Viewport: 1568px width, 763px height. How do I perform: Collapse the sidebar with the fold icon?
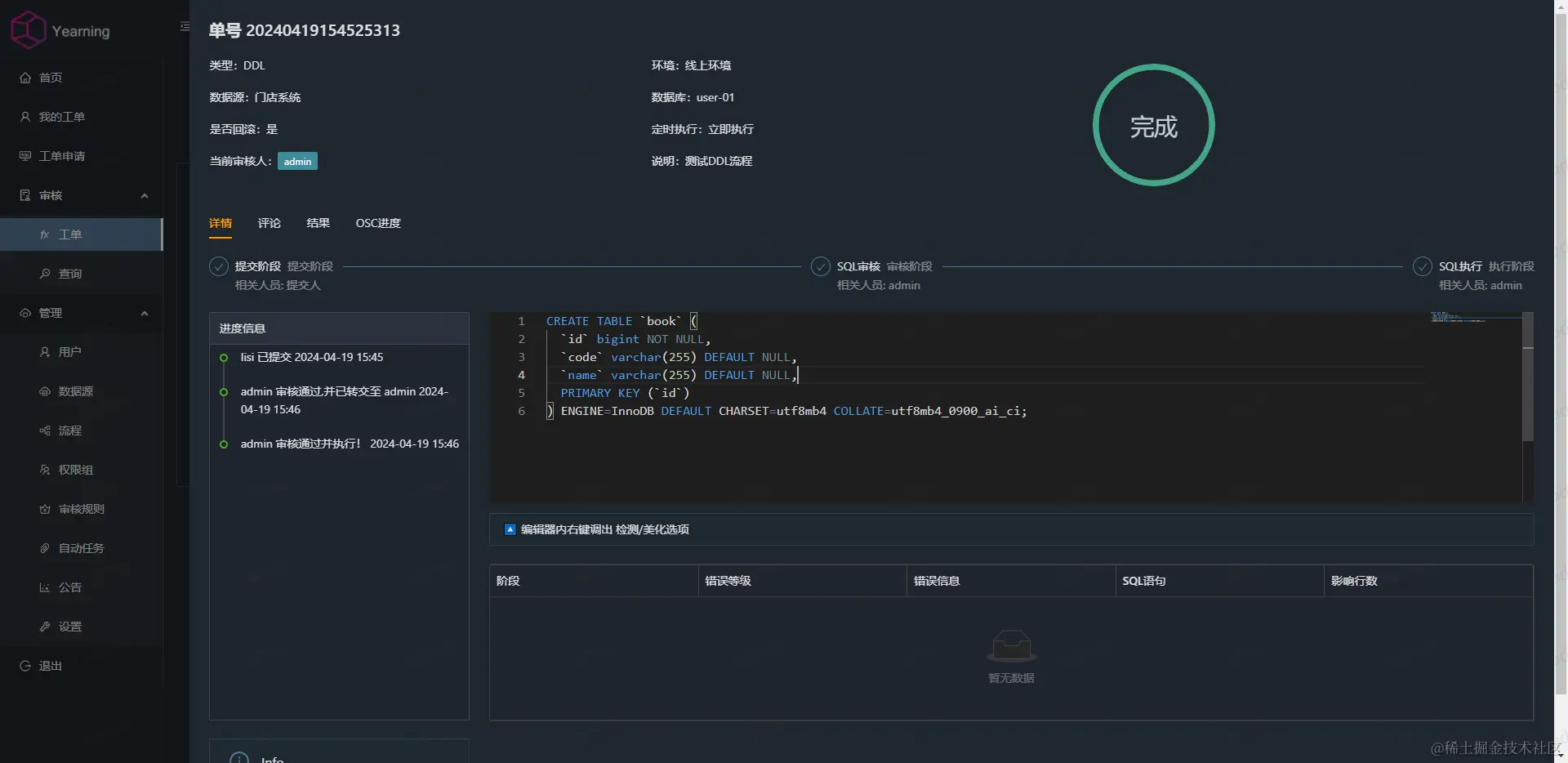coord(185,27)
